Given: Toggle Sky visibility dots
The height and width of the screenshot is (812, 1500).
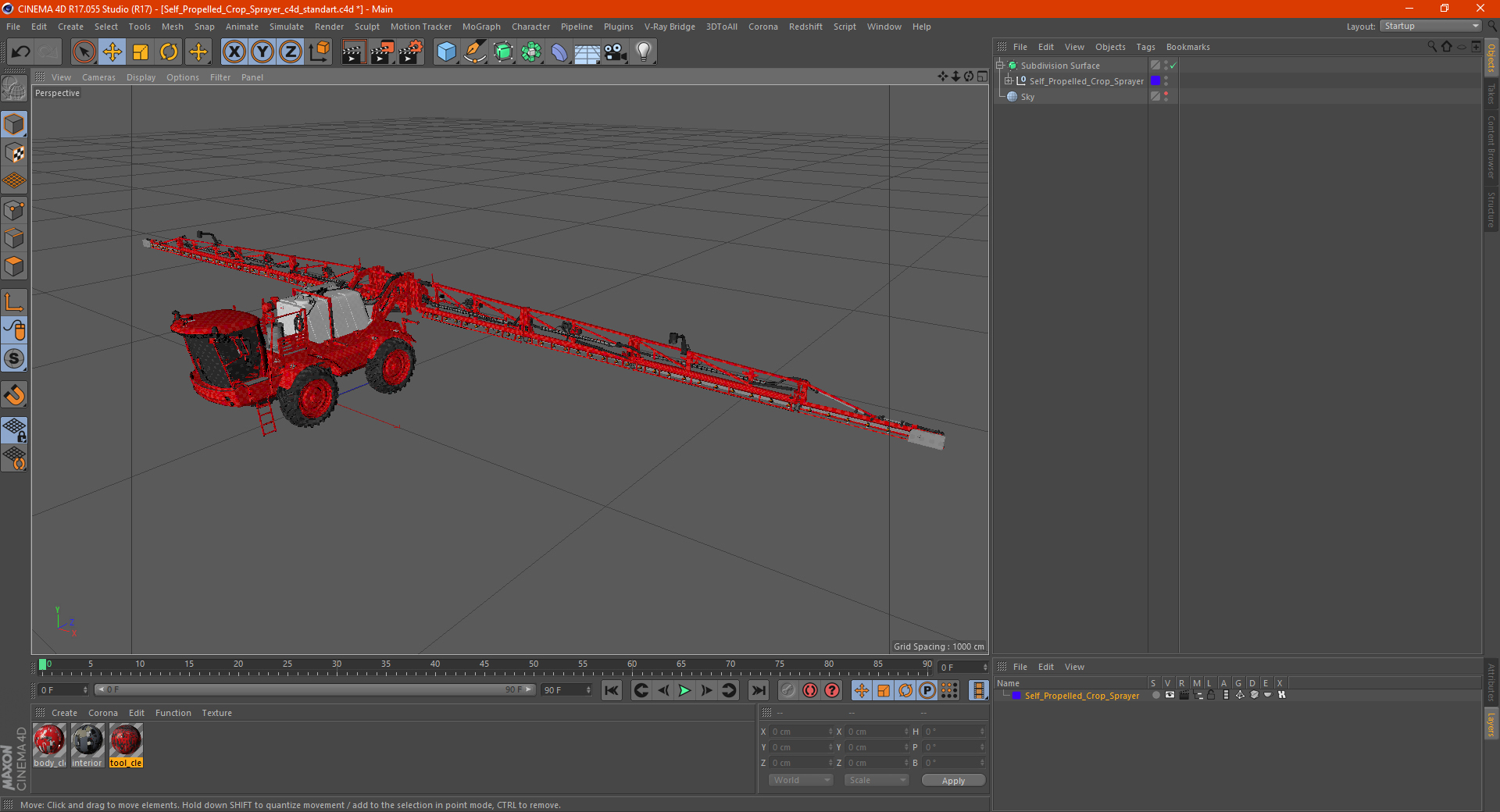Looking at the screenshot, I should (x=1166, y=96).
